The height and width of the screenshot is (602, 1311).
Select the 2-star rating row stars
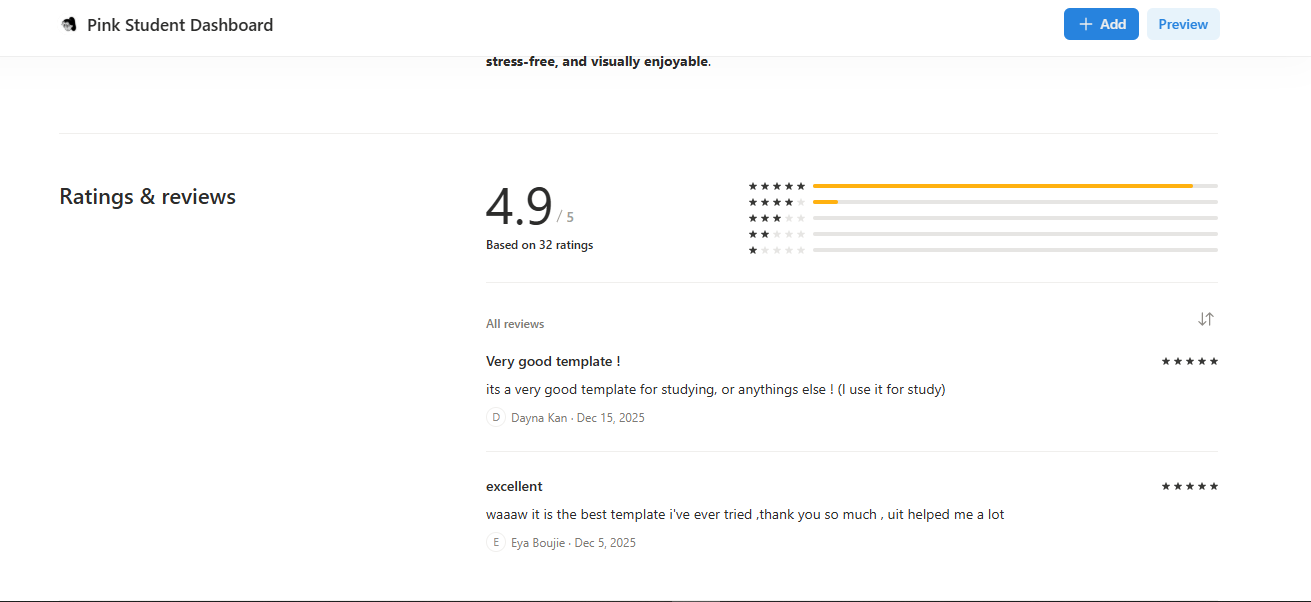(x=776, y=234)
